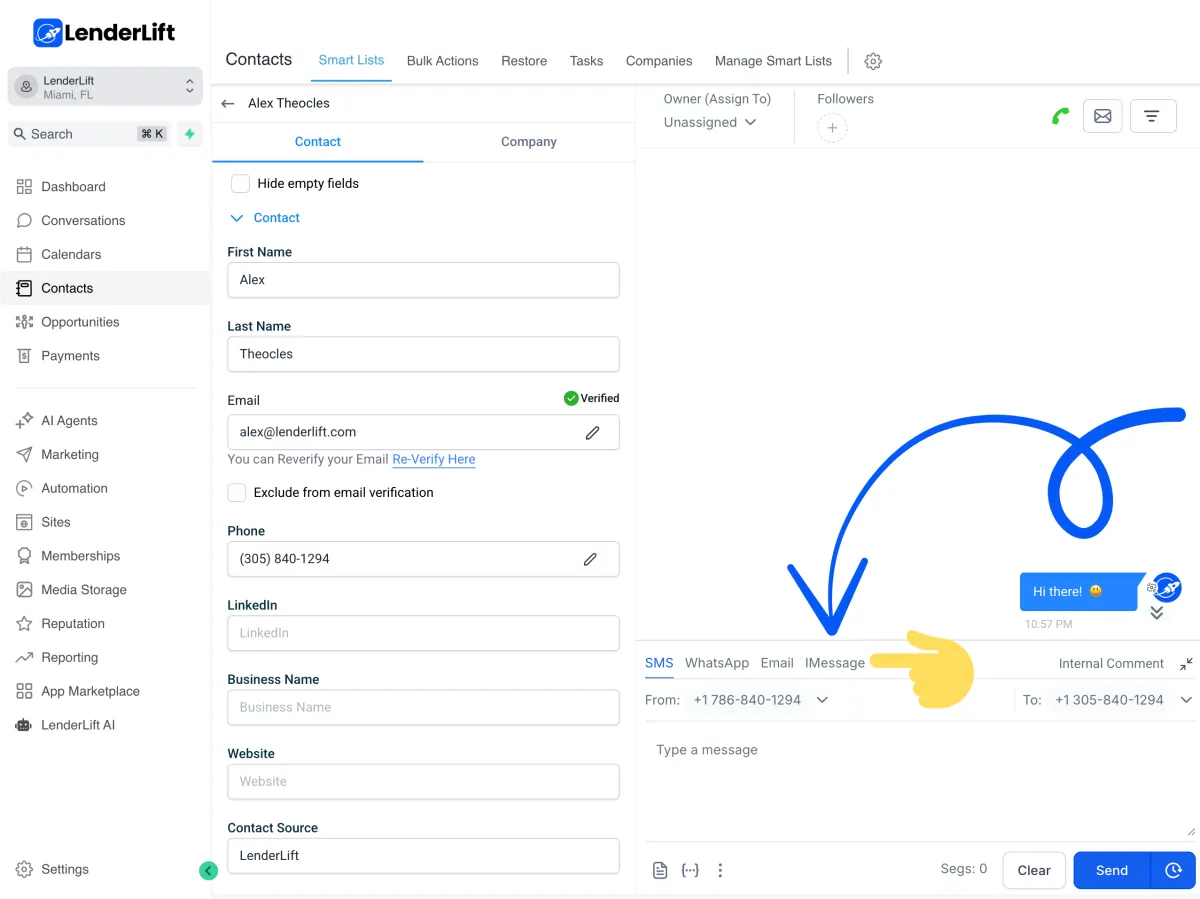Switch to the Internal Comment tab
This screenshot has width=1200, height=899.
point(1111,664)
